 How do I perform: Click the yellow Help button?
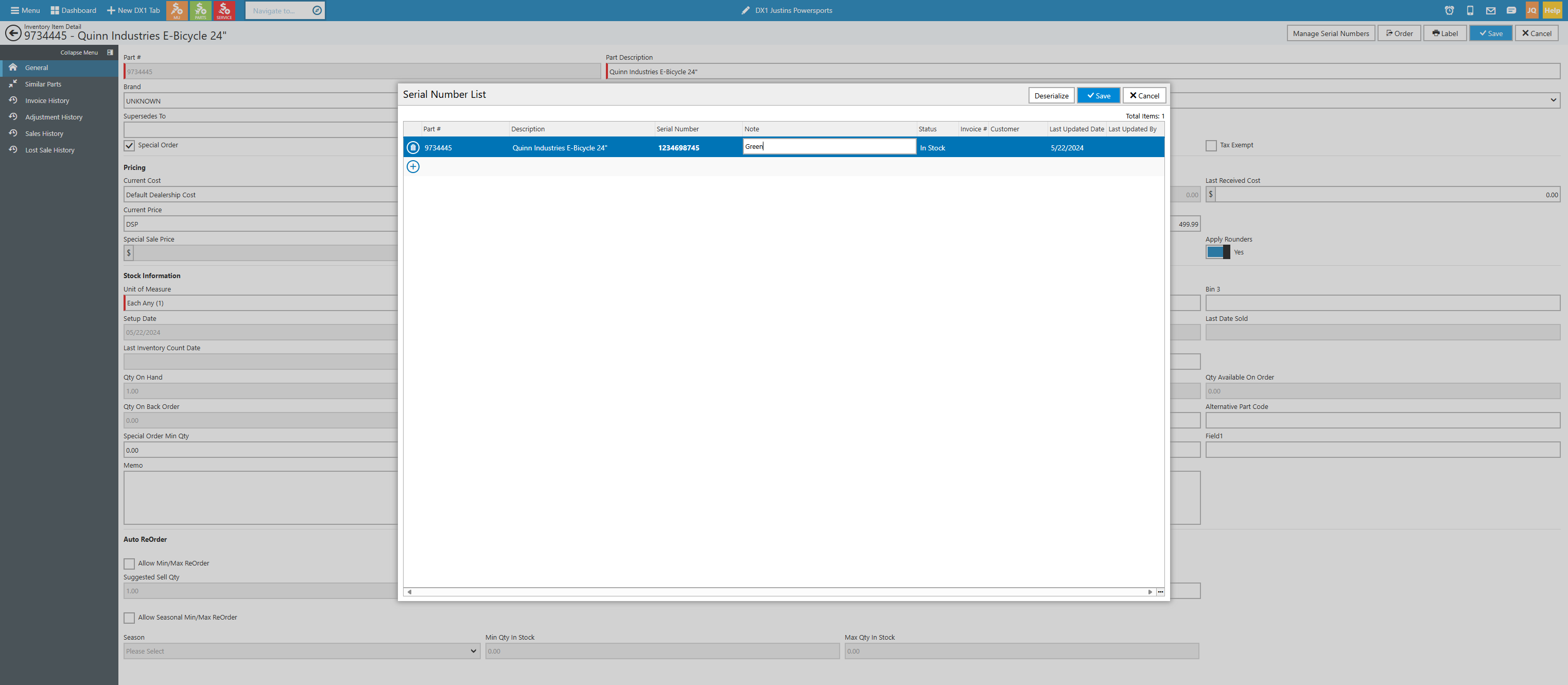[x=1552, y=10]
